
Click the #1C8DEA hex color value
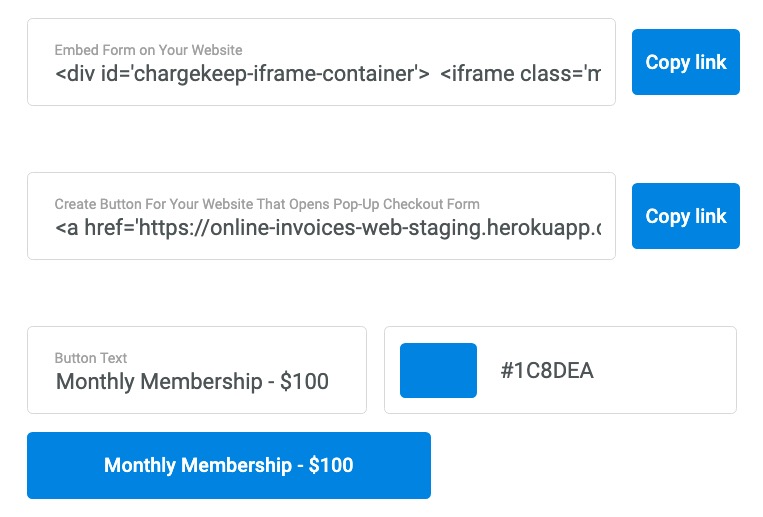click(546, 370)
